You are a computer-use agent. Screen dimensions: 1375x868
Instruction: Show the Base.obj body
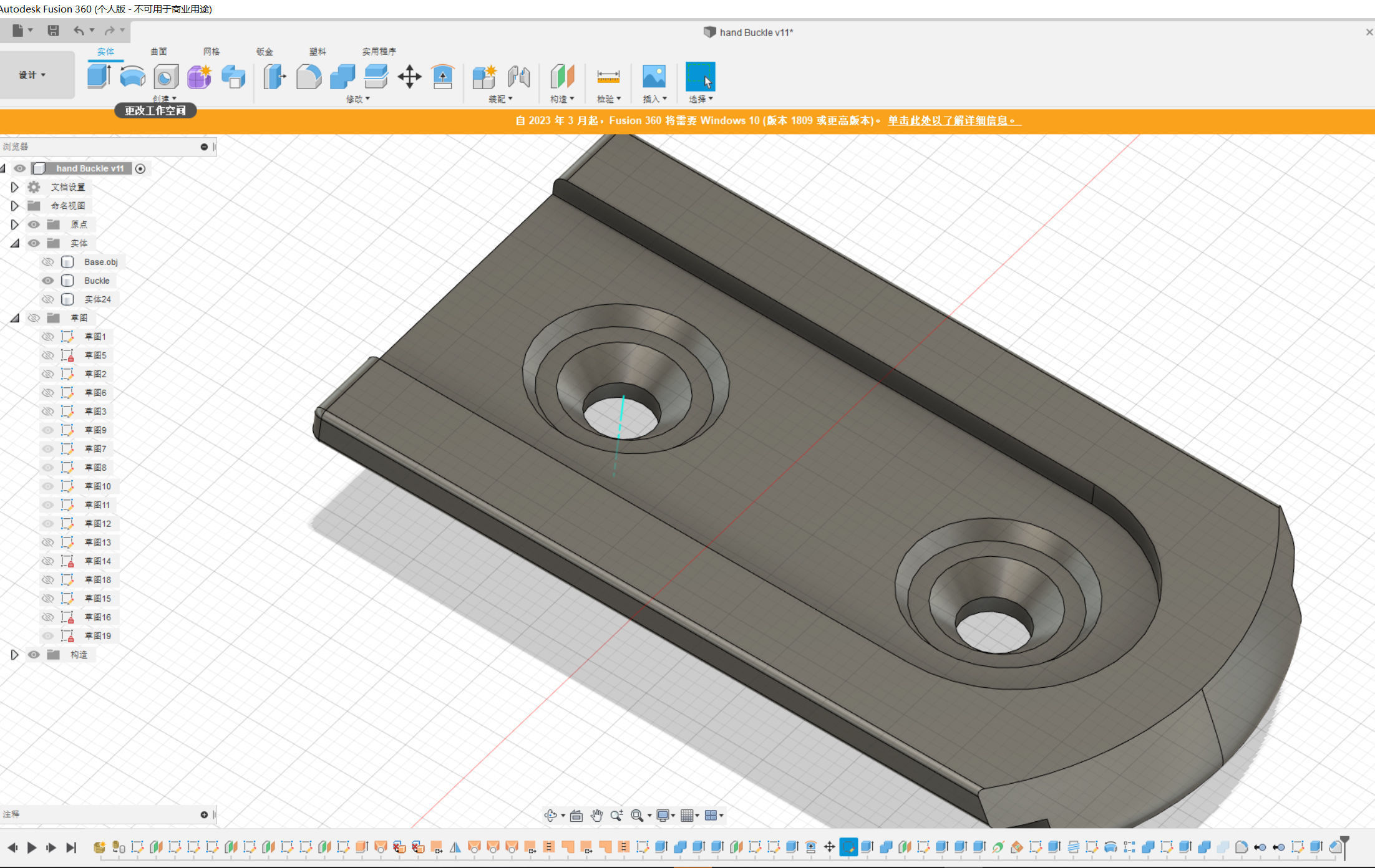coord(47,262)
